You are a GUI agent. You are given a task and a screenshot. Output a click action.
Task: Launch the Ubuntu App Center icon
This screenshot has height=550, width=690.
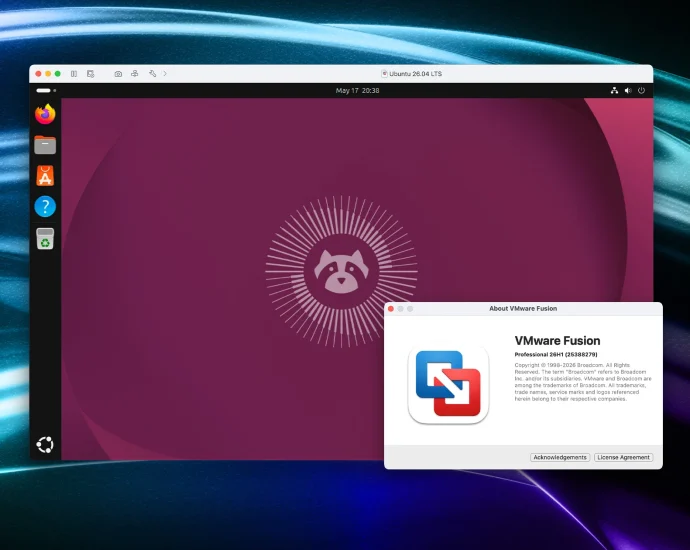(45, 176)
